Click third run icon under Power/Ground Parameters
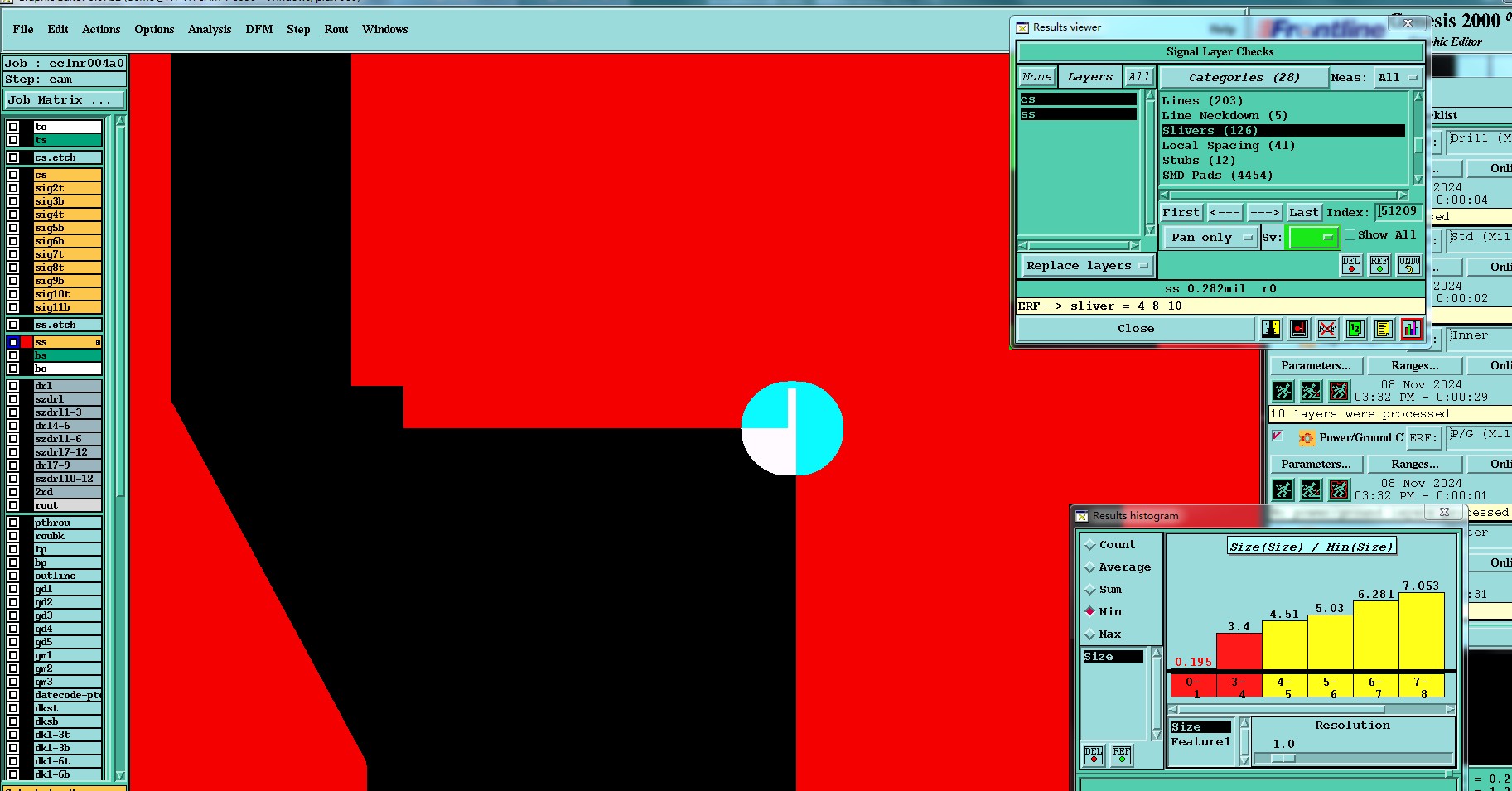The image size is (1512, 791). 1339,490
